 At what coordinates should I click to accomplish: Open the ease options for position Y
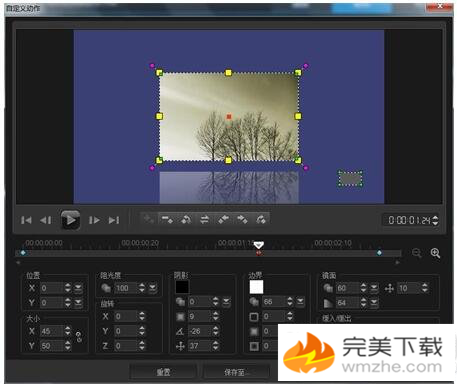pos(78,302)
